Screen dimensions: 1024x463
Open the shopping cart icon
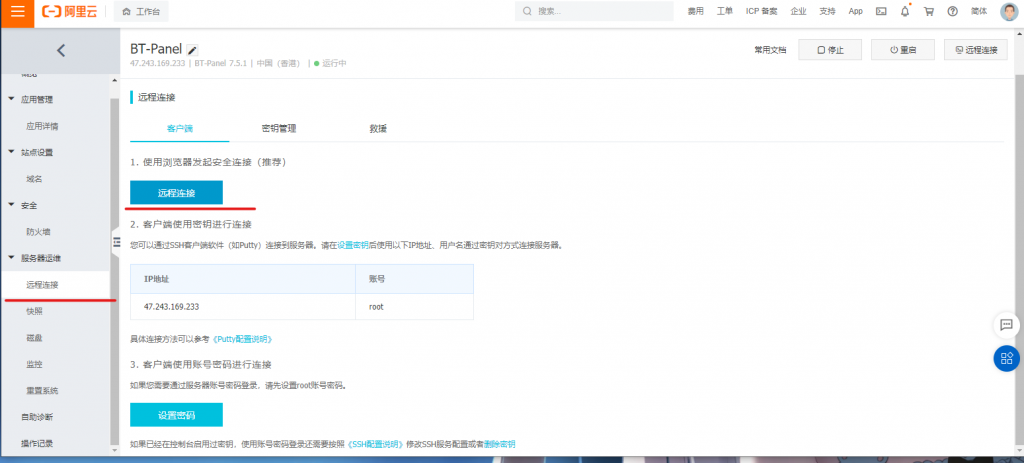point(929,12)
